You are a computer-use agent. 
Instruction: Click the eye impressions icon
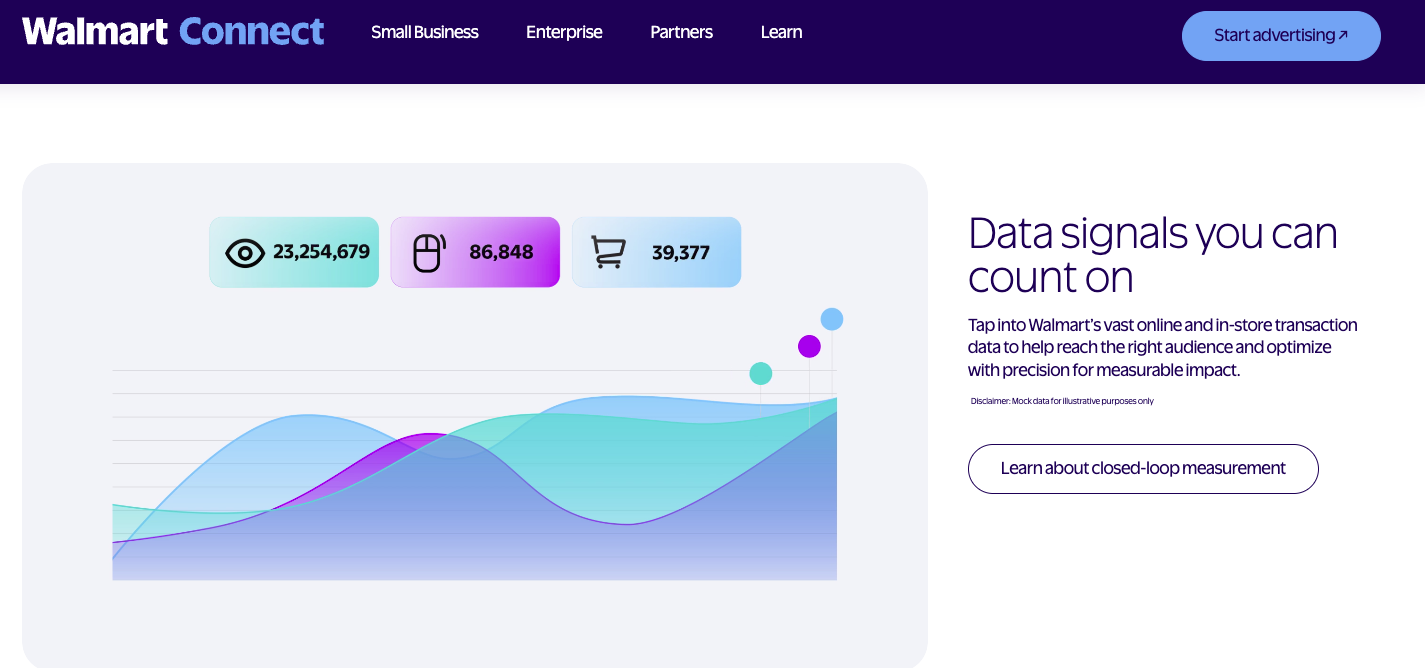(x=245, y=252)
